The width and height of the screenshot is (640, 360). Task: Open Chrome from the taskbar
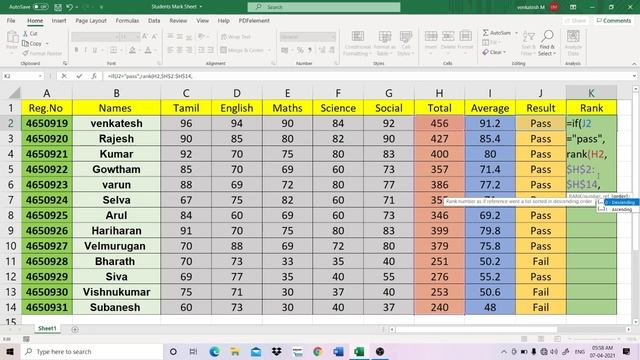(x=318, y=351)
